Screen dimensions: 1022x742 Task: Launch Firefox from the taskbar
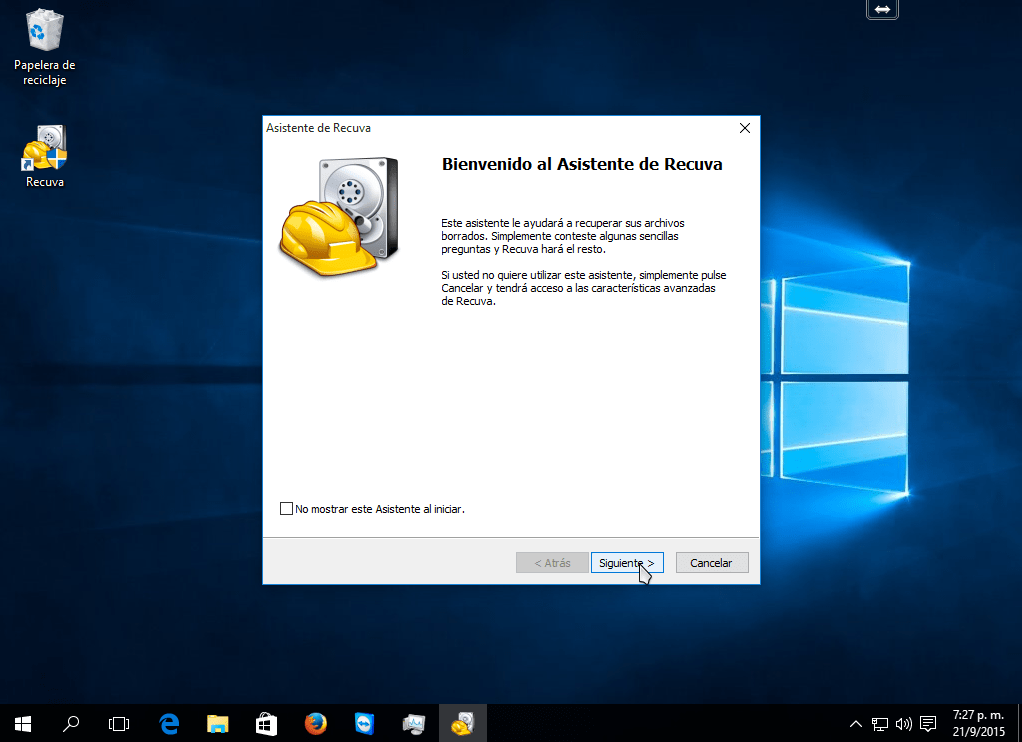(x=315, y=724)
